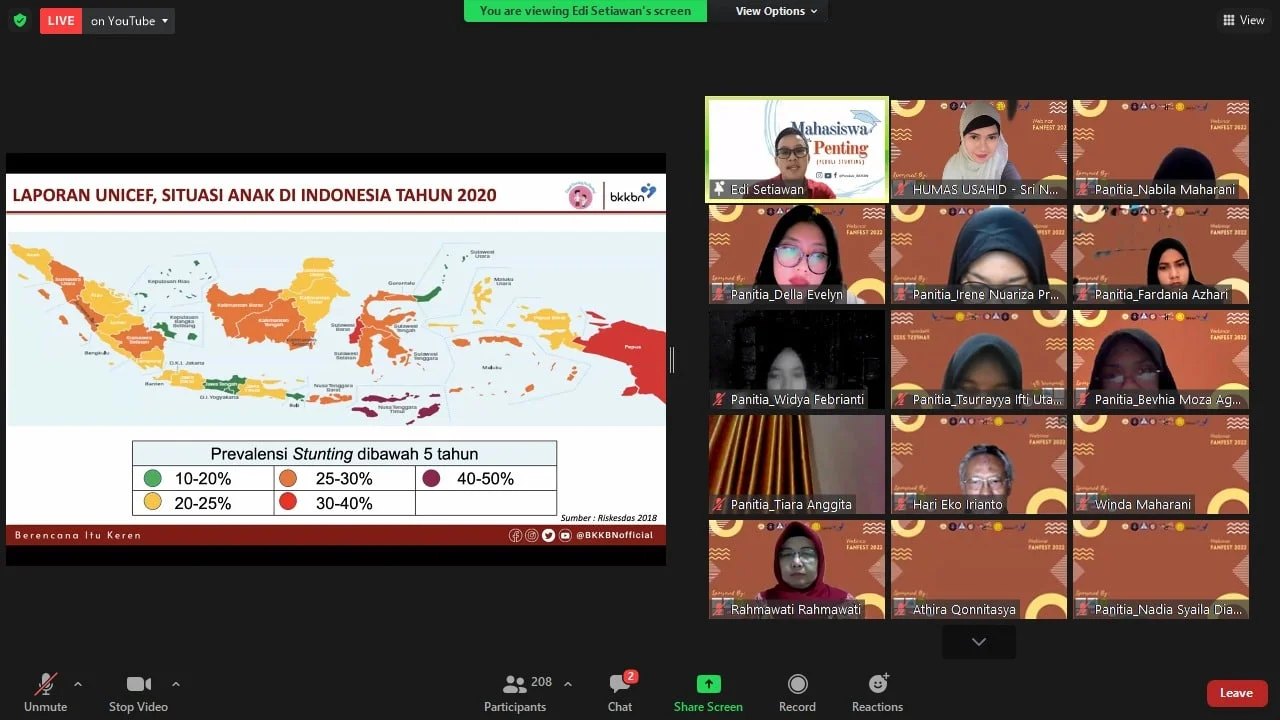Click muted mic icon for Panitia_Tsurrayya Ifti
This screenshot has width=1280, height=720.
pos(901,399)
